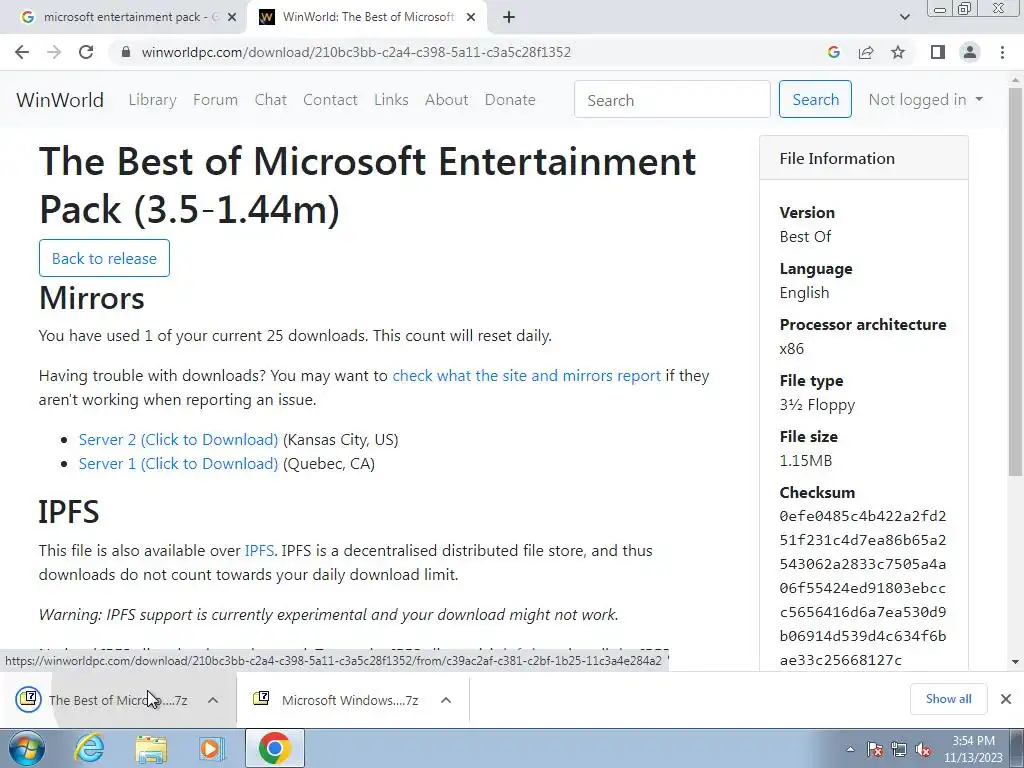Select the File Information panel header
This screenshot has width=1024, height=768.
click(x=863, y=158)
